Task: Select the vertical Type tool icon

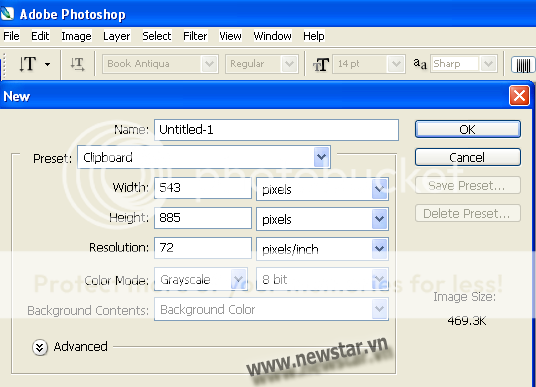Action: pos(27,64)
